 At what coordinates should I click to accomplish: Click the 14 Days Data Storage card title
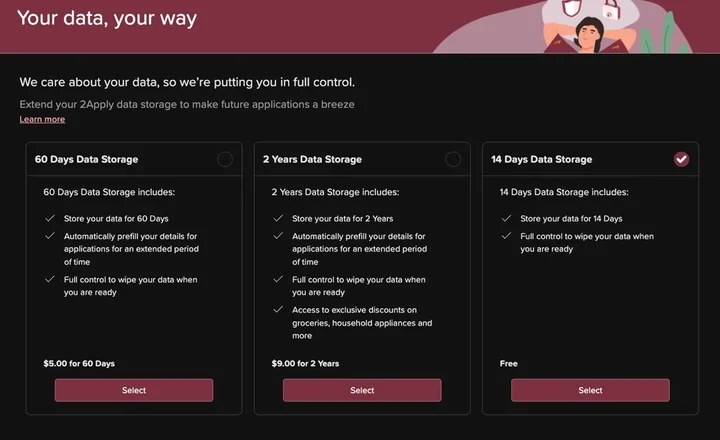pos(541,159)
